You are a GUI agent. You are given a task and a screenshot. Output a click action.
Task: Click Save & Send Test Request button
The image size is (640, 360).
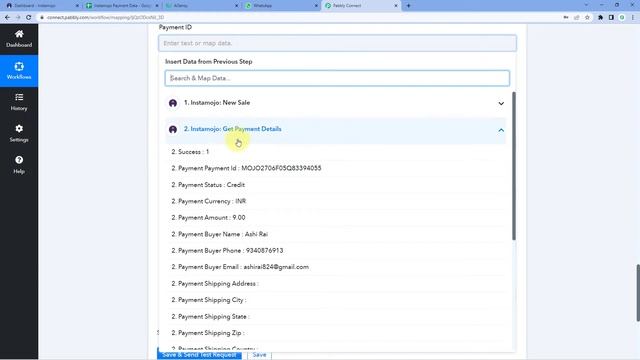point(199,355)
